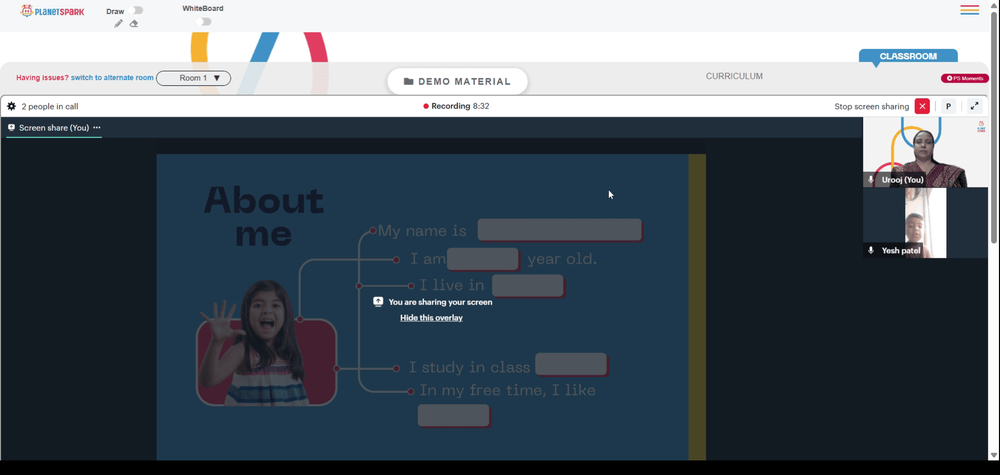Viewport: 1000px width, 475px height.
Task: Click the free time blank box
Action: click(453, 415)
